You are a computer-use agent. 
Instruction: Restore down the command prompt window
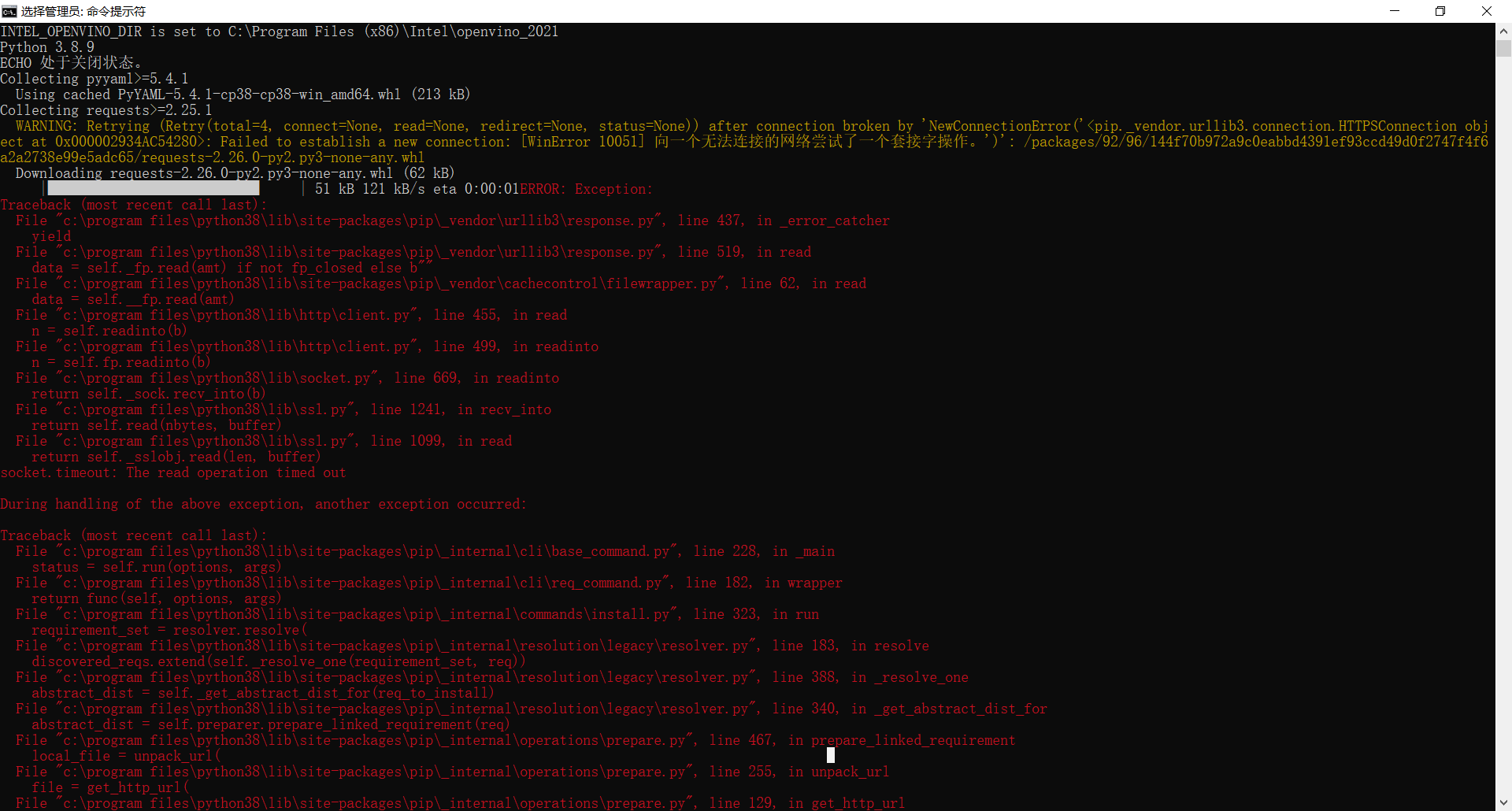1440,11
